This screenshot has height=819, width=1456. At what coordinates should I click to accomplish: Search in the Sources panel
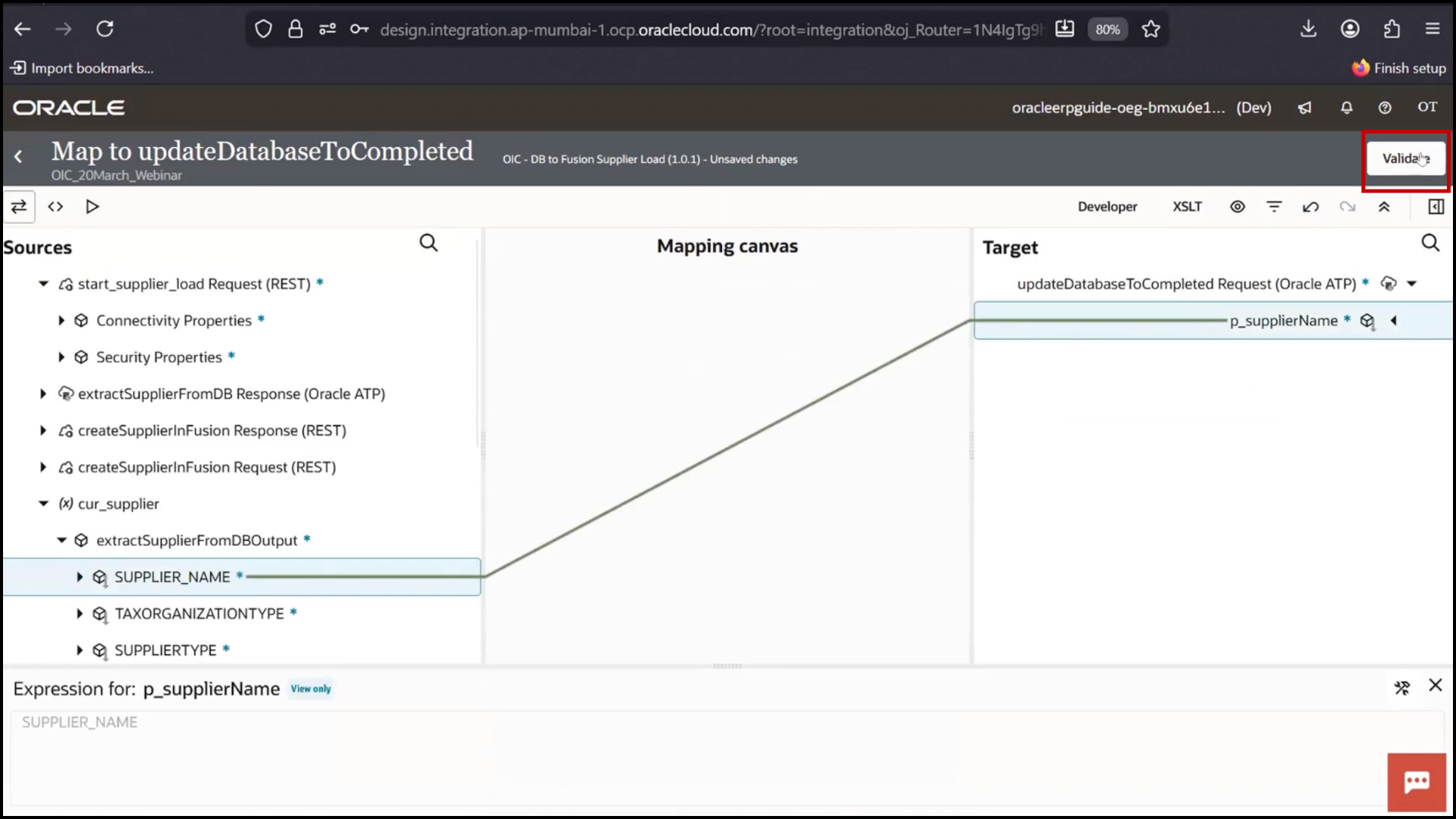[428, 243]
